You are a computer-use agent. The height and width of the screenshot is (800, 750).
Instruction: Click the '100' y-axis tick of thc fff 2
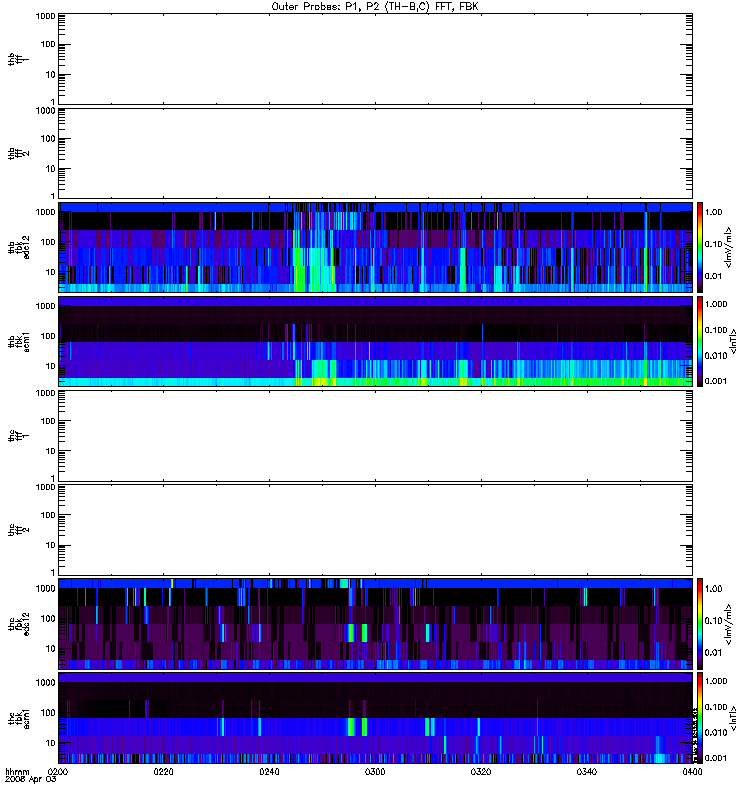click(x=48, y=515)
